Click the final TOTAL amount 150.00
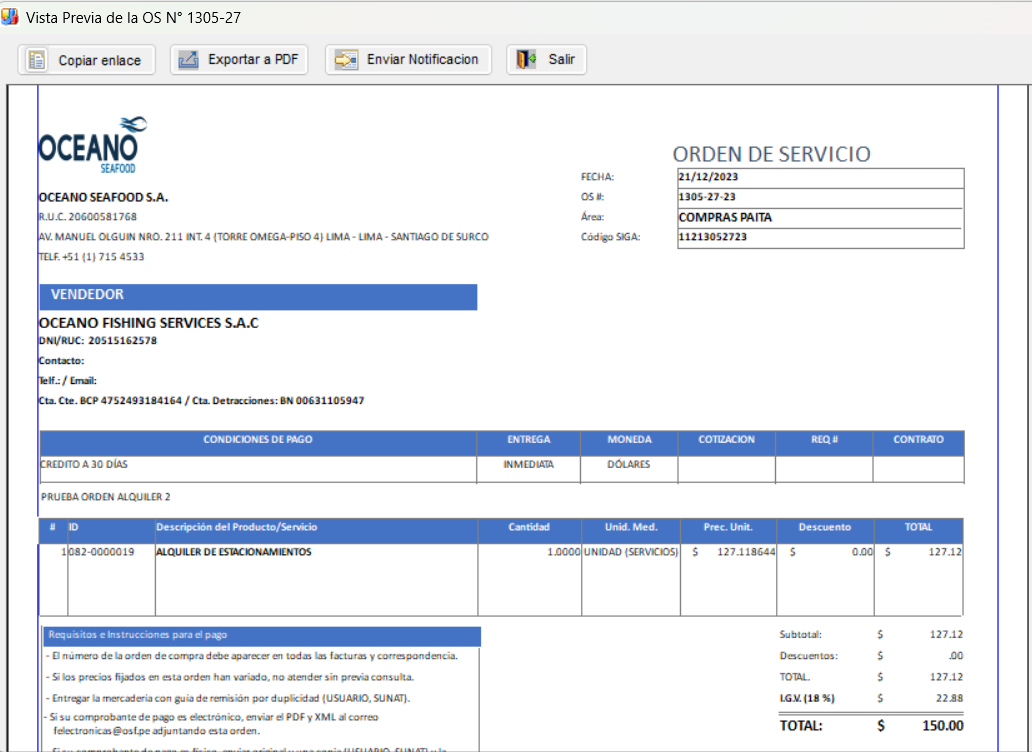This screenshot has height=752, width=1032. tap(942, 726)
